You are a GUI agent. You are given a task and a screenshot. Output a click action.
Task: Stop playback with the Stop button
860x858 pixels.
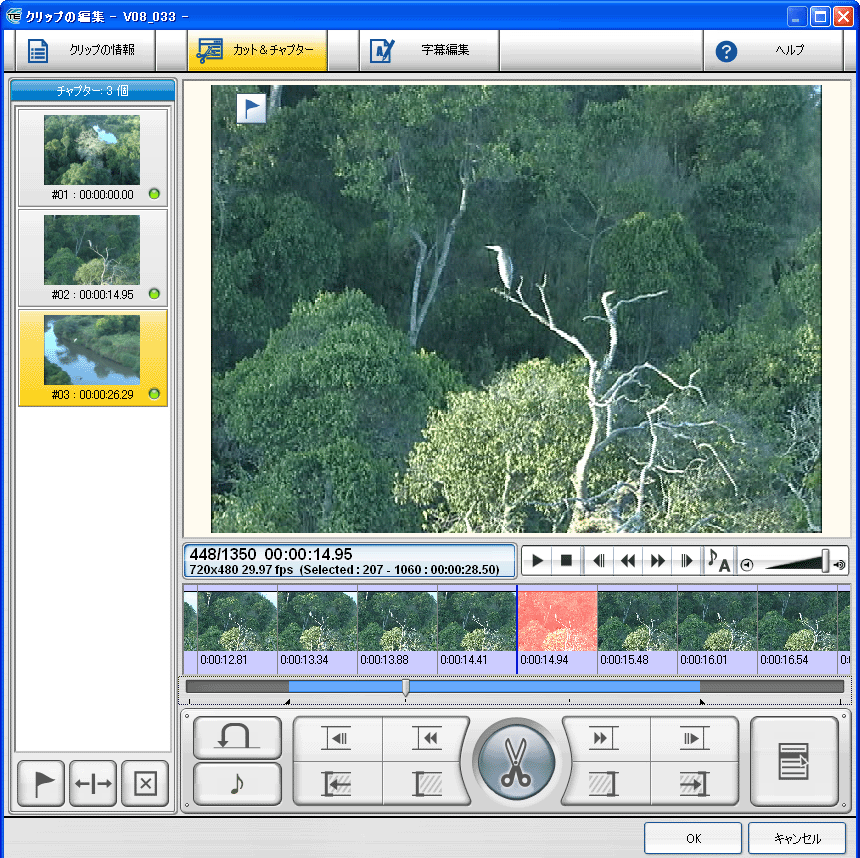click(x=566, y=561)
